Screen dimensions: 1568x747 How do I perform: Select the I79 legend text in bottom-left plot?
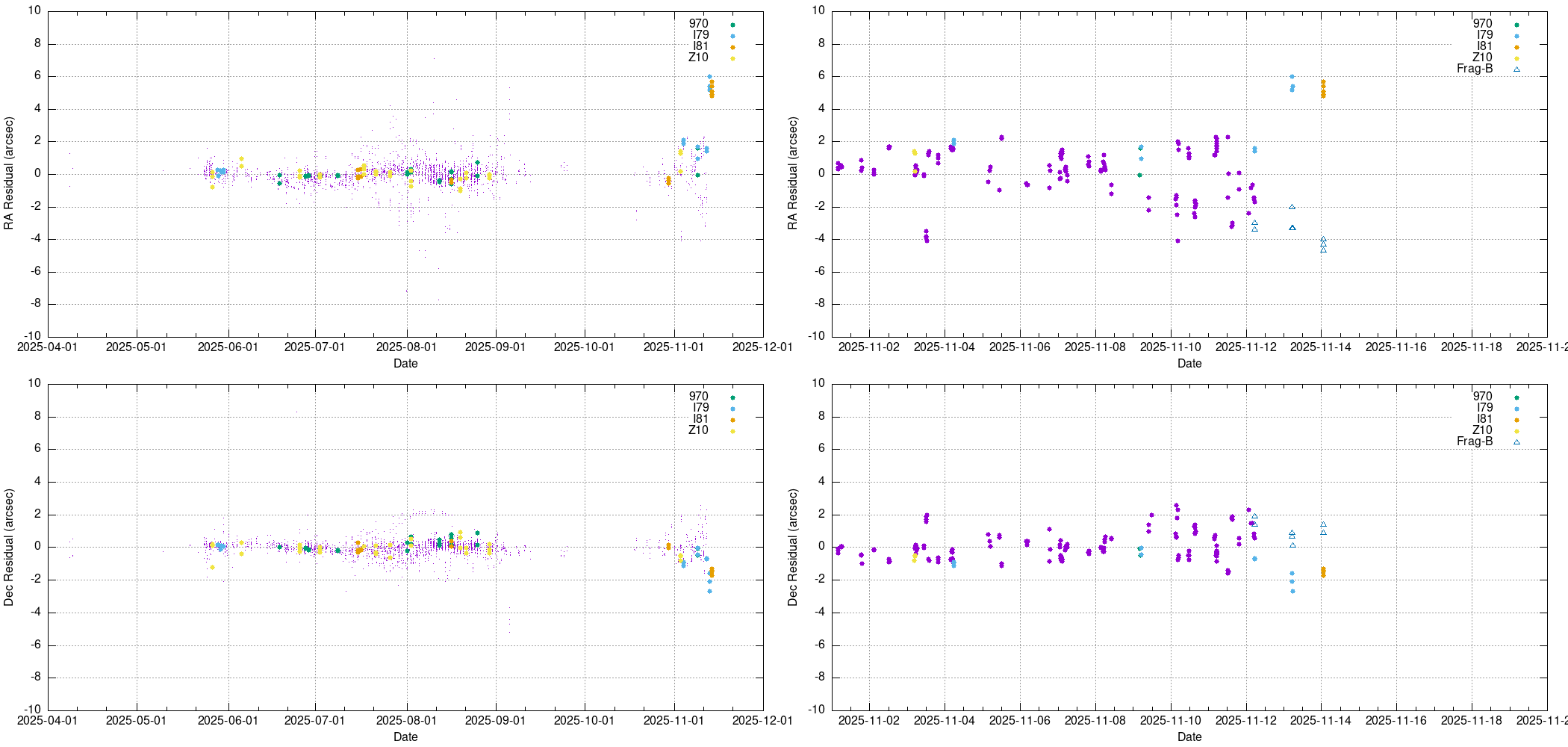(x=700, y=408)
